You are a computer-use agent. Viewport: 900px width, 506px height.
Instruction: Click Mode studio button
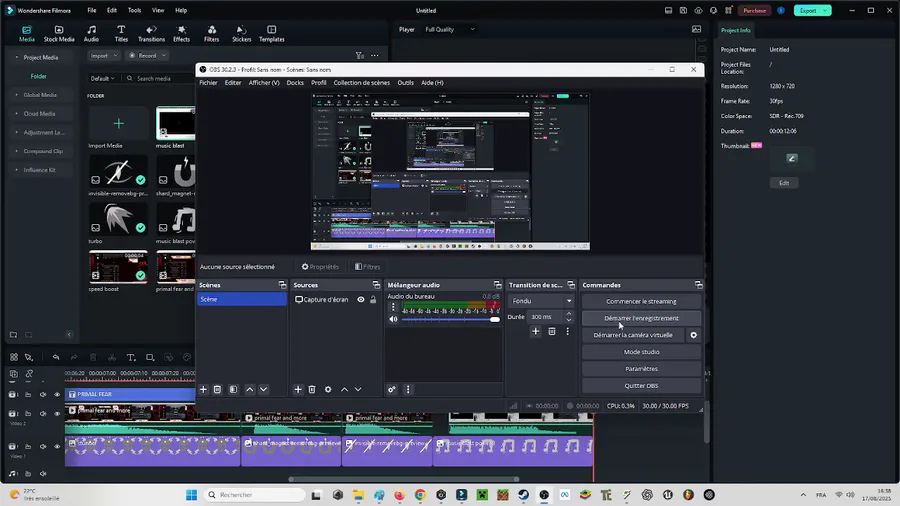click(x=641, y=352)
